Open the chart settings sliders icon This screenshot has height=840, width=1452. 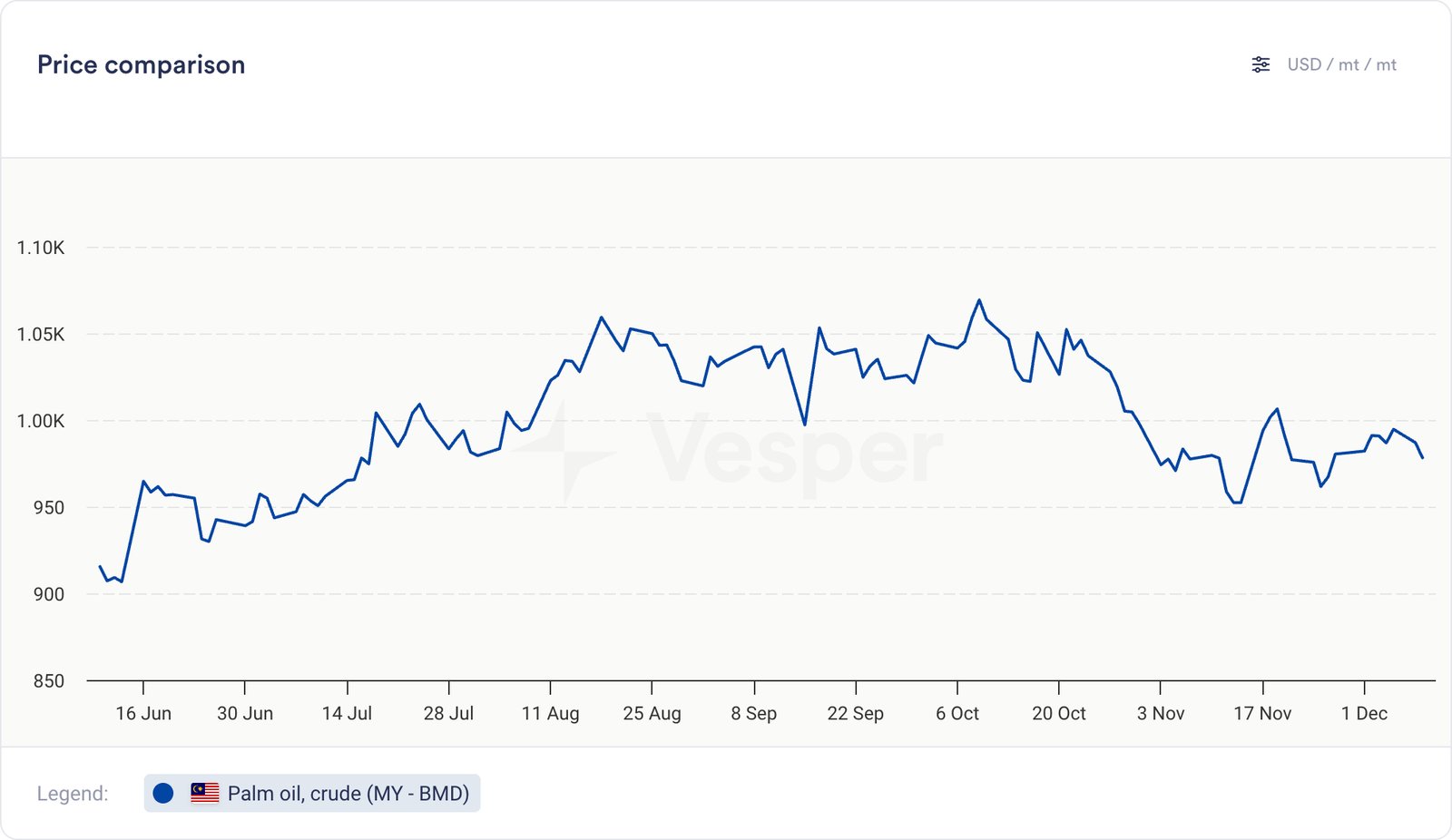coord(1261,64)
